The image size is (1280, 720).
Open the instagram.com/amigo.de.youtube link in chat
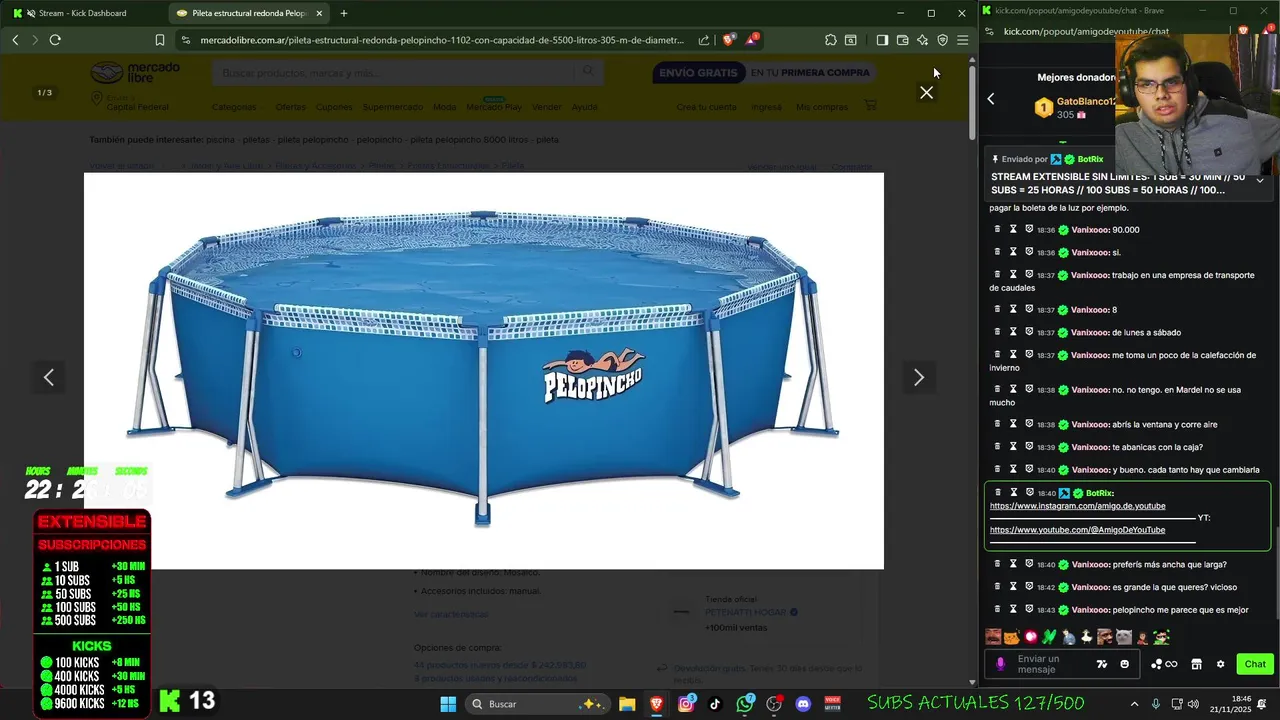click(1077, 506)
